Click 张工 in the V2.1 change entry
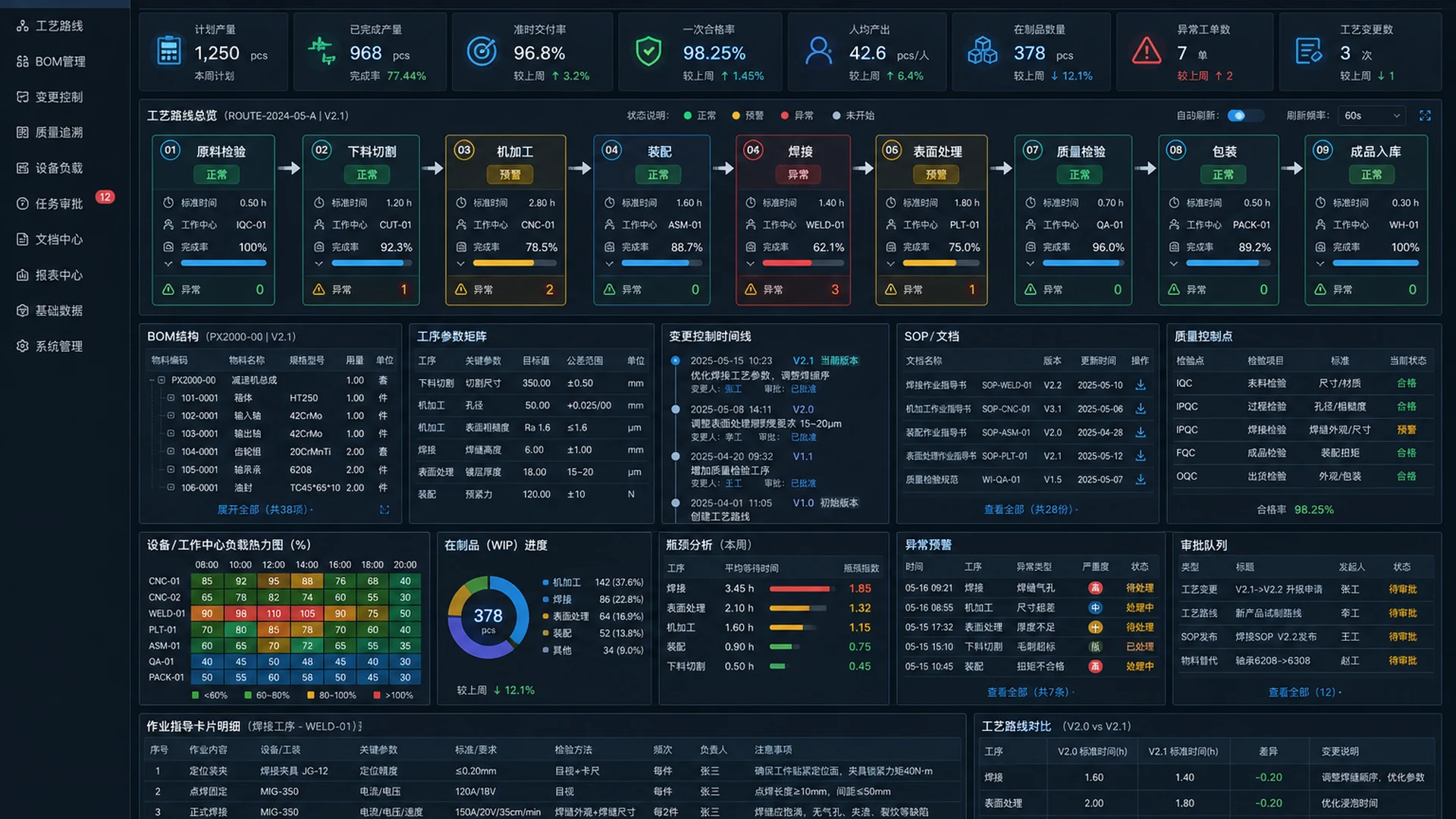Image resolution: width=1456 pixels, height=819 pixels. (x=733, y=389)
